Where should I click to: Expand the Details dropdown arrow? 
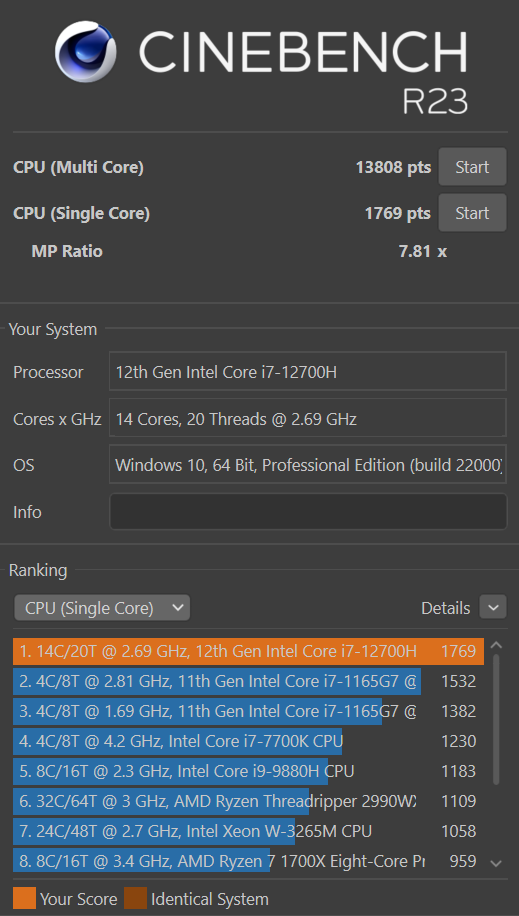493,608
